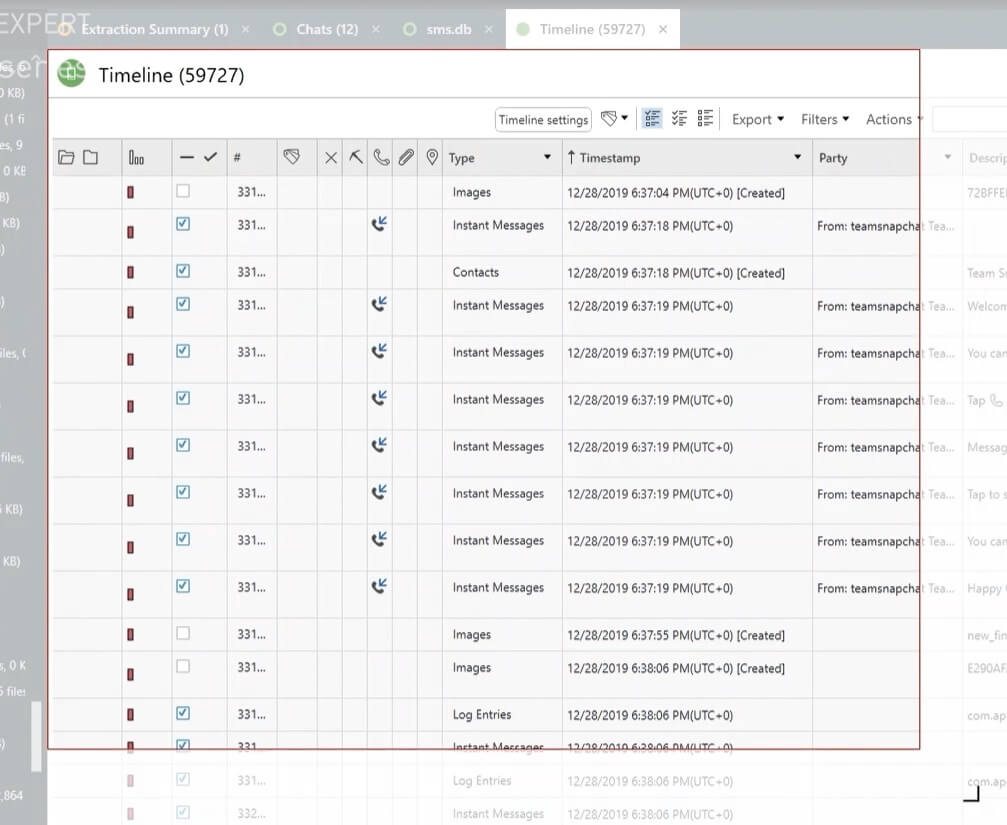Uncheck the Happy message row checkbox
Screen dimensions: 1007x825
pos(183,586)
